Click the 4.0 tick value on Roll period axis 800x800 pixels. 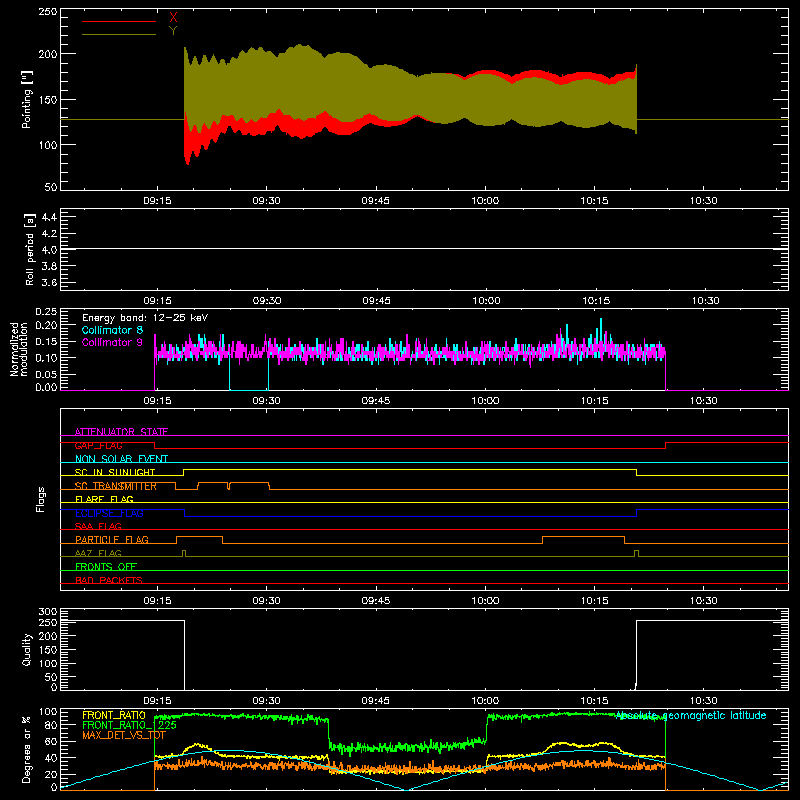49,249
